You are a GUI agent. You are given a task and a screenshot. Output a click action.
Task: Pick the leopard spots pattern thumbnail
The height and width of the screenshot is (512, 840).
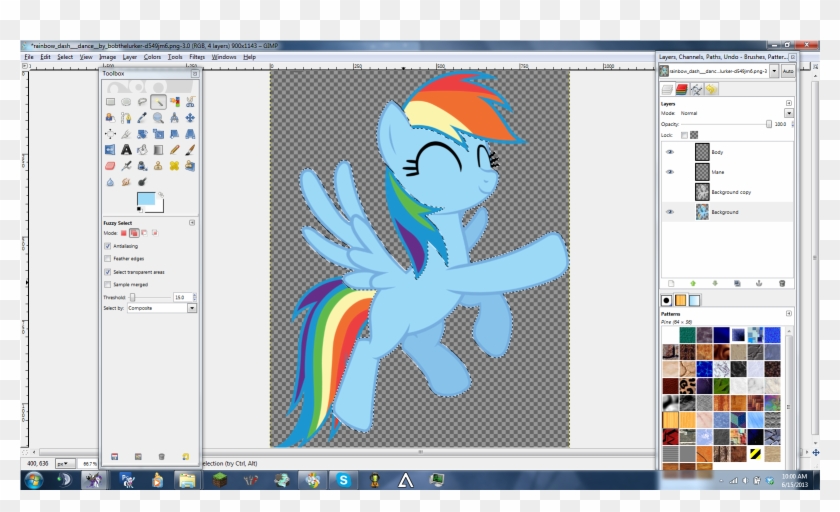(687, 386)
